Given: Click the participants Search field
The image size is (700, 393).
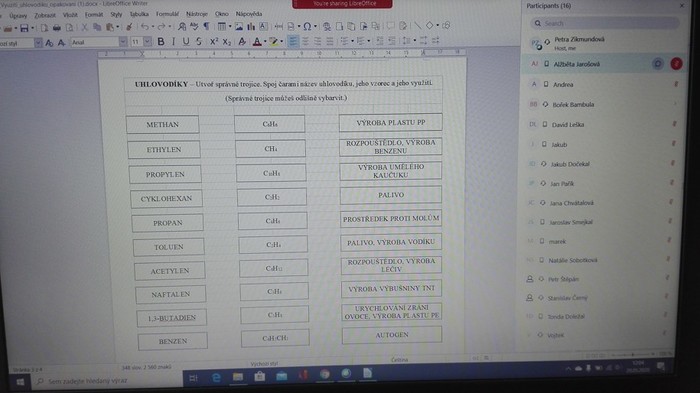Looking at the screenshot, I should 606,23.
